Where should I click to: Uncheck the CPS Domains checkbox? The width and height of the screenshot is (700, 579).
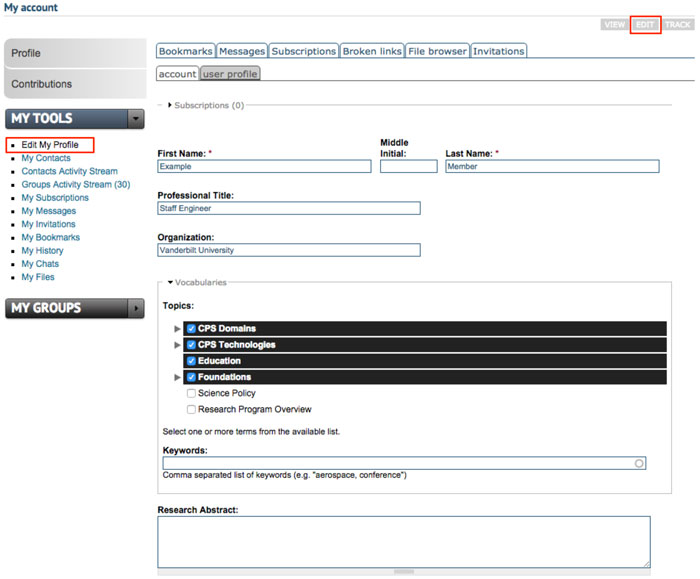191,329
